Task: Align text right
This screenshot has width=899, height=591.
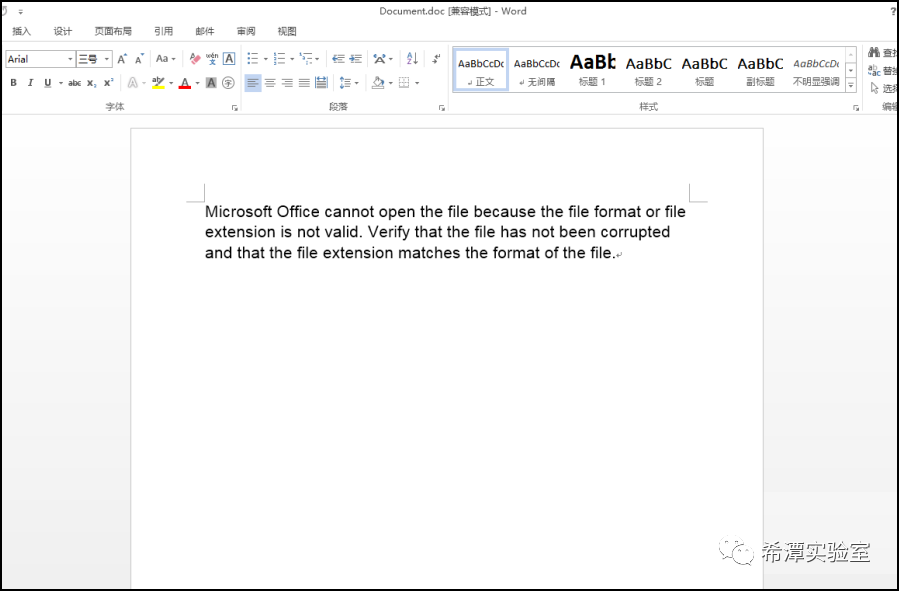Action: (287, 83)
